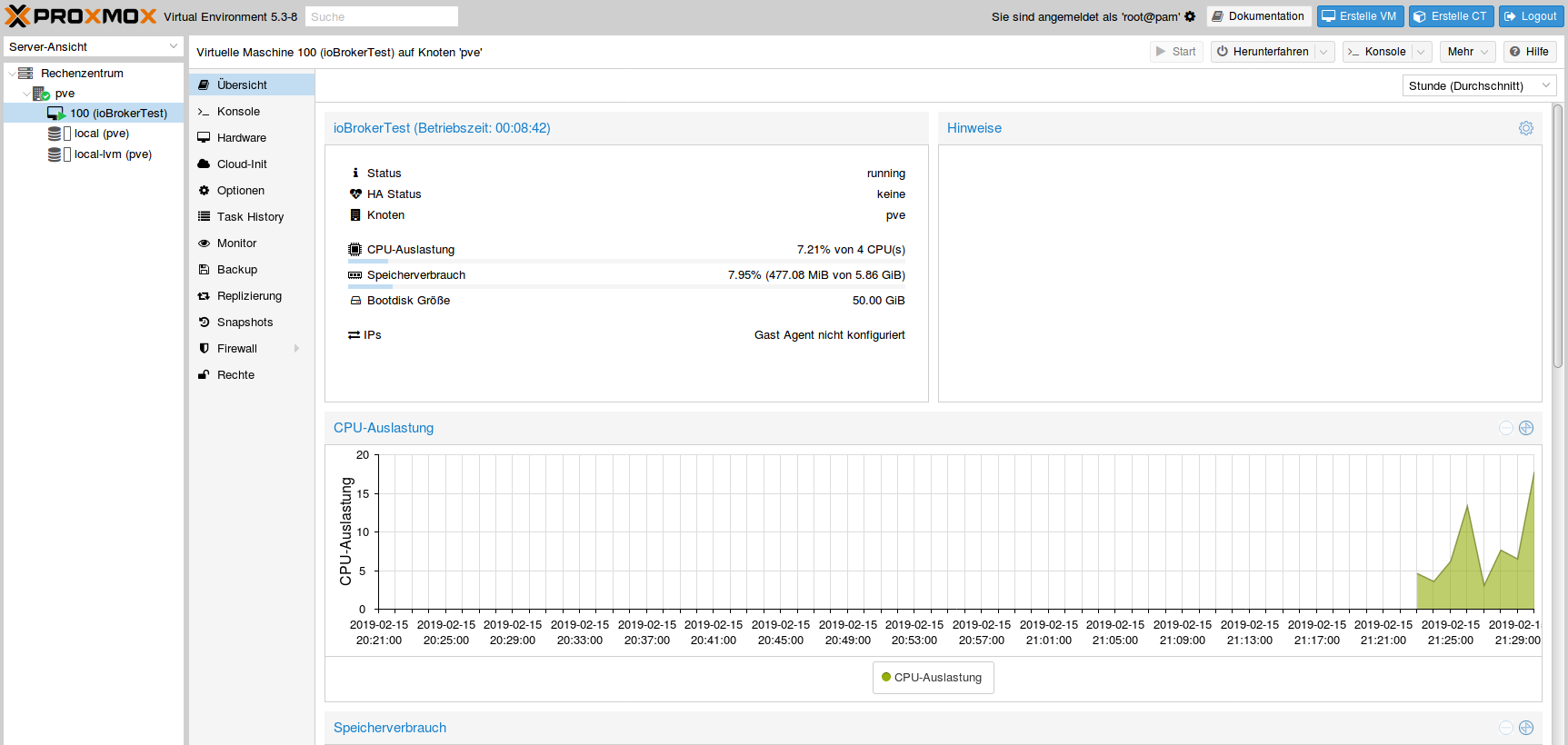1568x745 pixels.
Task: Click the Logout button
Action: click(x=1531, y=16)
